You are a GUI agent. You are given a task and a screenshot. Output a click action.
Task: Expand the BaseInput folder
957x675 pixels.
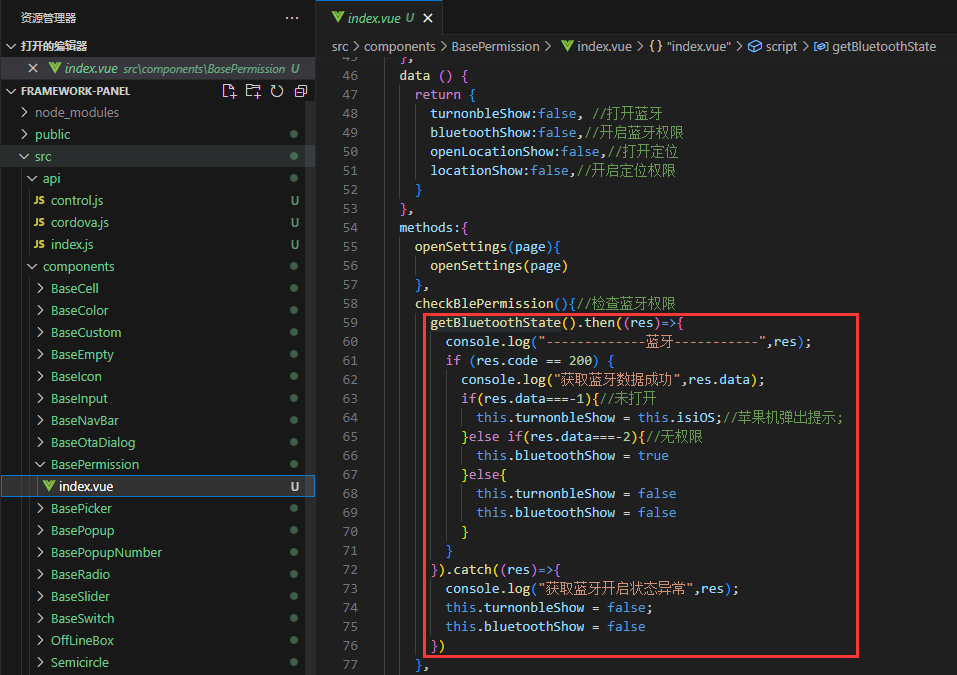(40, 399)
